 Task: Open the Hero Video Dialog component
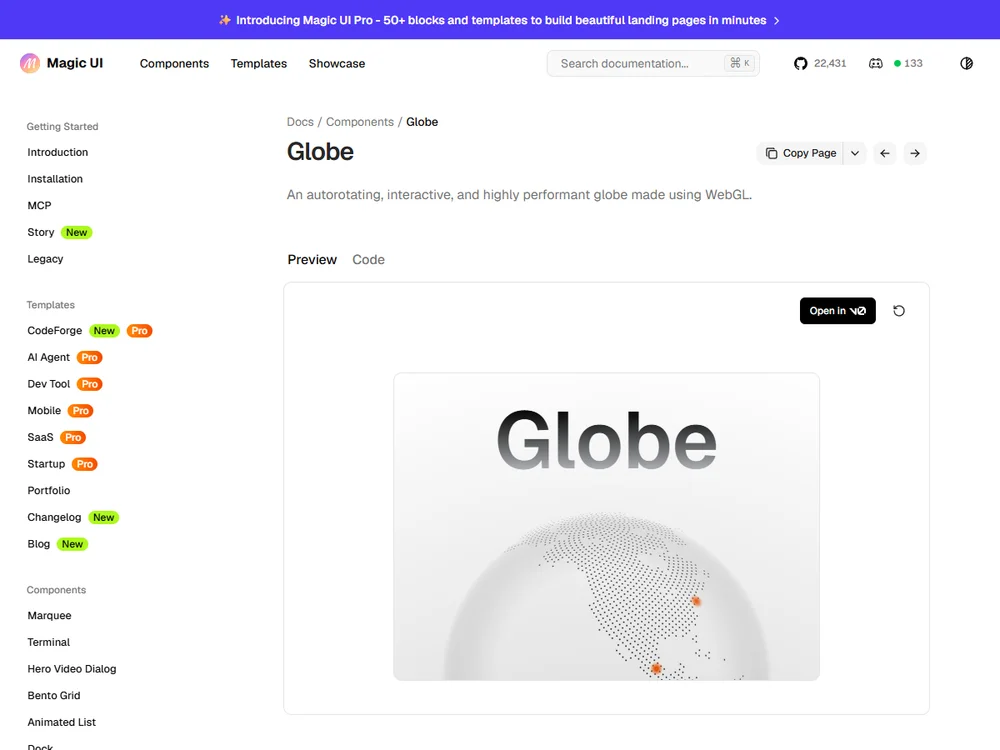coord(71,669)
